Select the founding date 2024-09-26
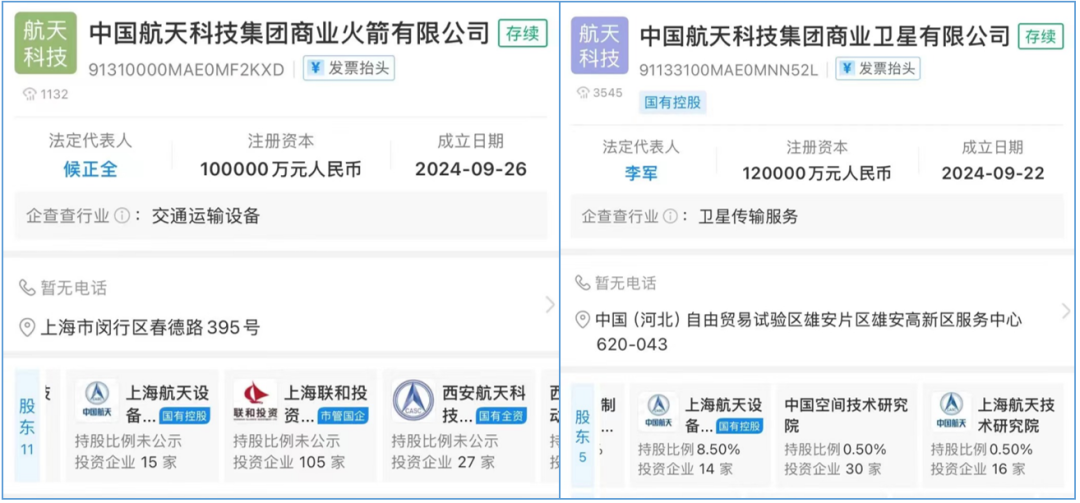This screenshot has height=503, width=1080. pyautogui.click(x=470, y=170)
